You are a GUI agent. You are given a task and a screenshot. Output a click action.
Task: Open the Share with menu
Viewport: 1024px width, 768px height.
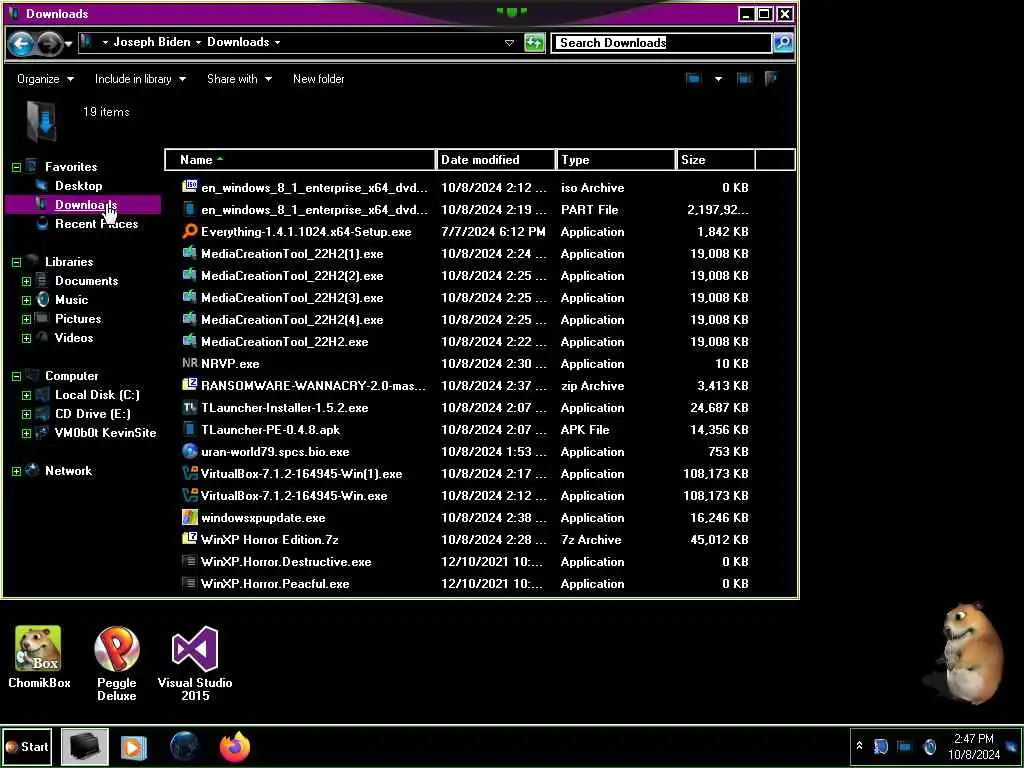(239, 79)
